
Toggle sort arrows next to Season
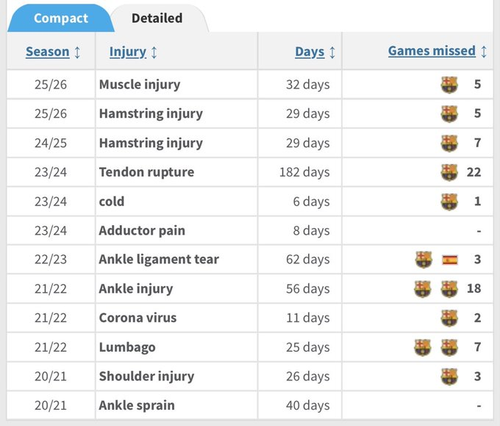point(77,52)
